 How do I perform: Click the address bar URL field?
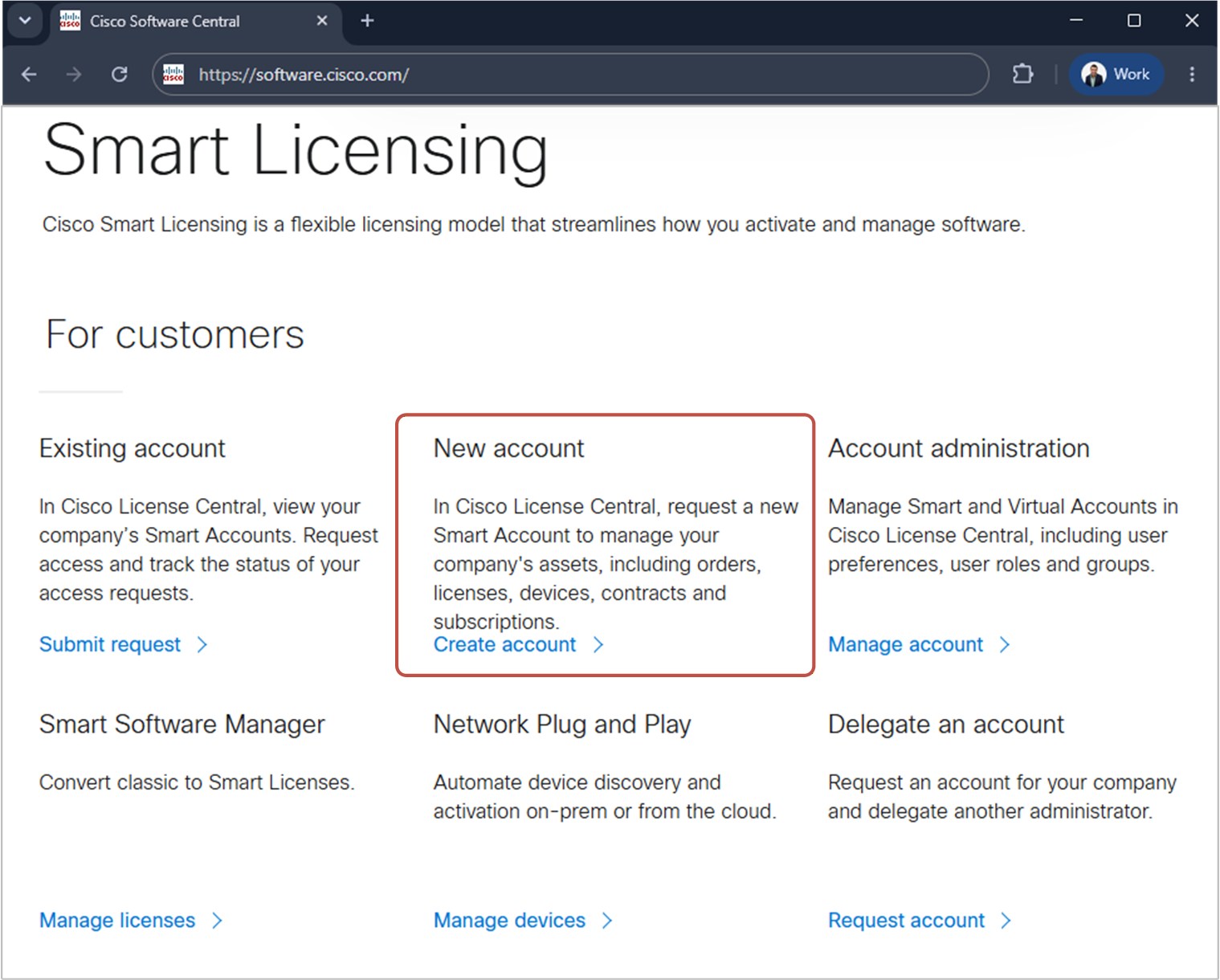tap(570, 75)
